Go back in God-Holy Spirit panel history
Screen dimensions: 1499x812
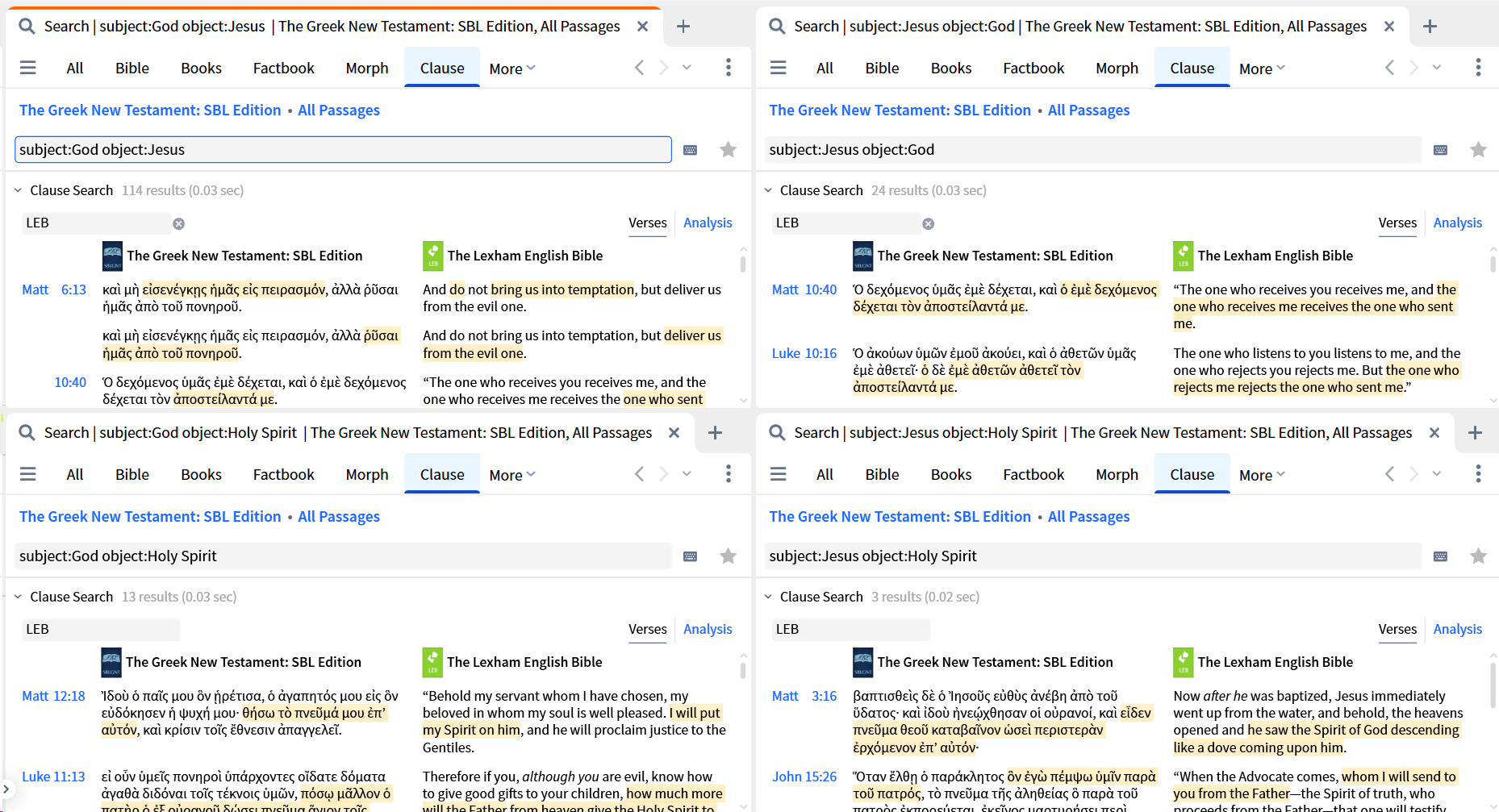(640, 474)
